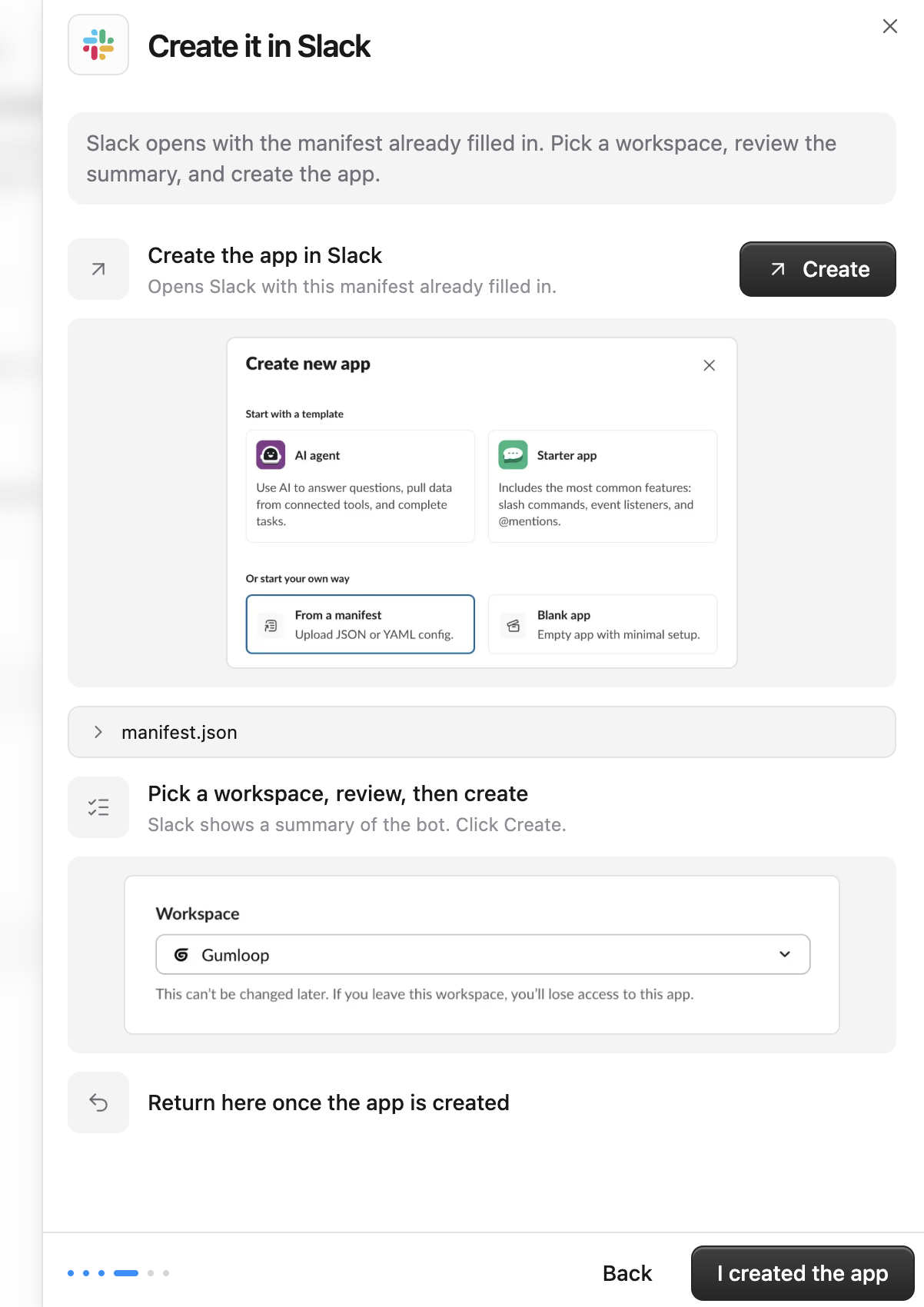The image size is (924, 1307).
Task: Go to the active step progress indicator
Action: tap(126, 1273)
